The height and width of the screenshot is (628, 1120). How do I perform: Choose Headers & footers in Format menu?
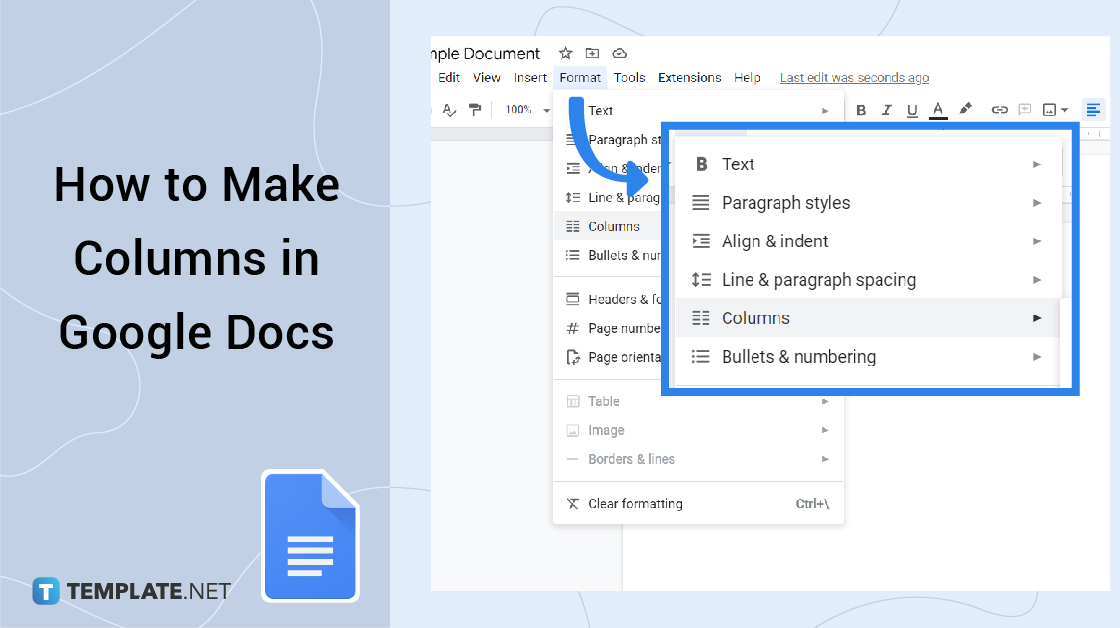pyautogui.click(x=609, y=299)
